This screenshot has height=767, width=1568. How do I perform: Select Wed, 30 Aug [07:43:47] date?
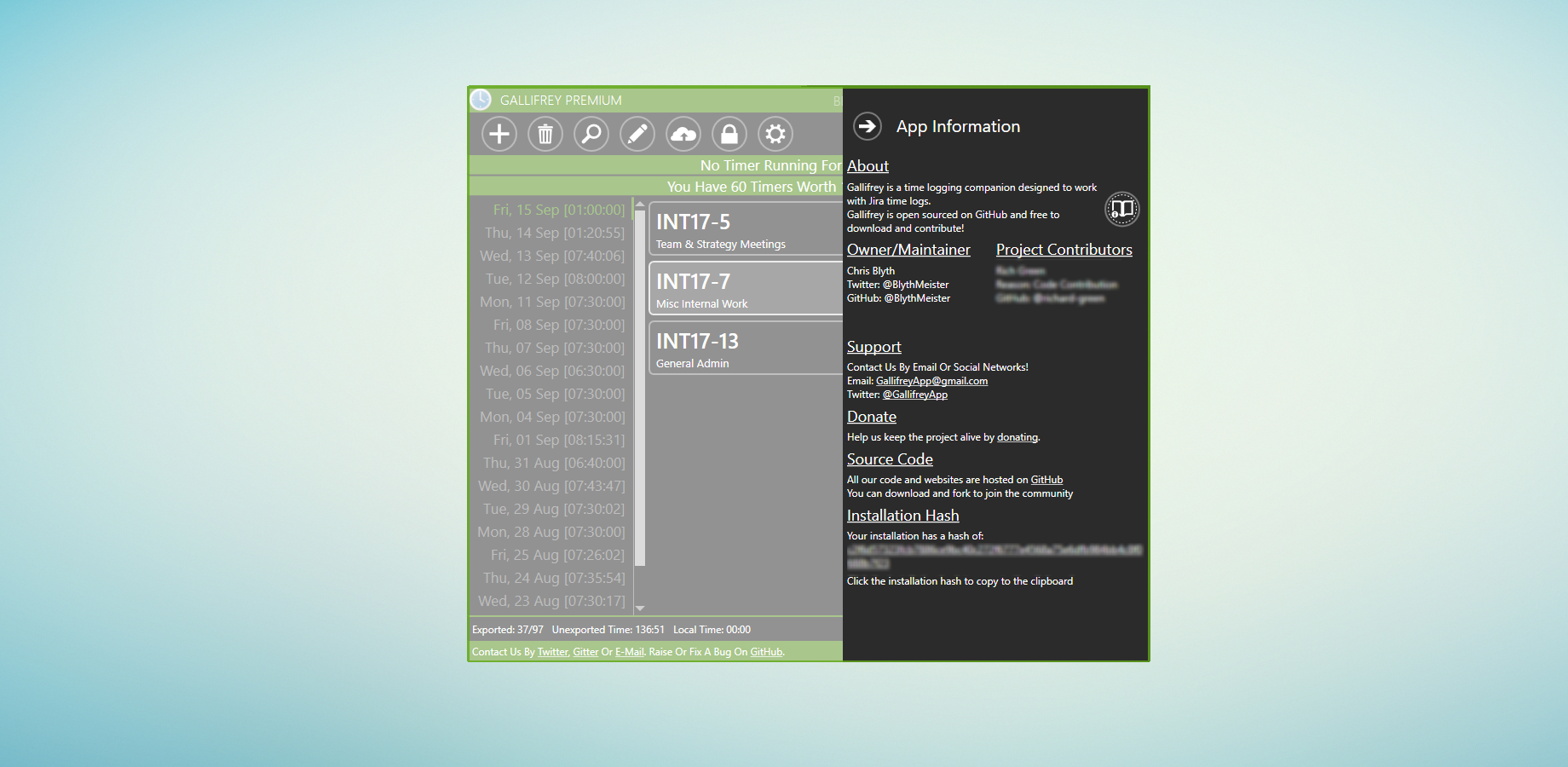[x=551, y=486]
